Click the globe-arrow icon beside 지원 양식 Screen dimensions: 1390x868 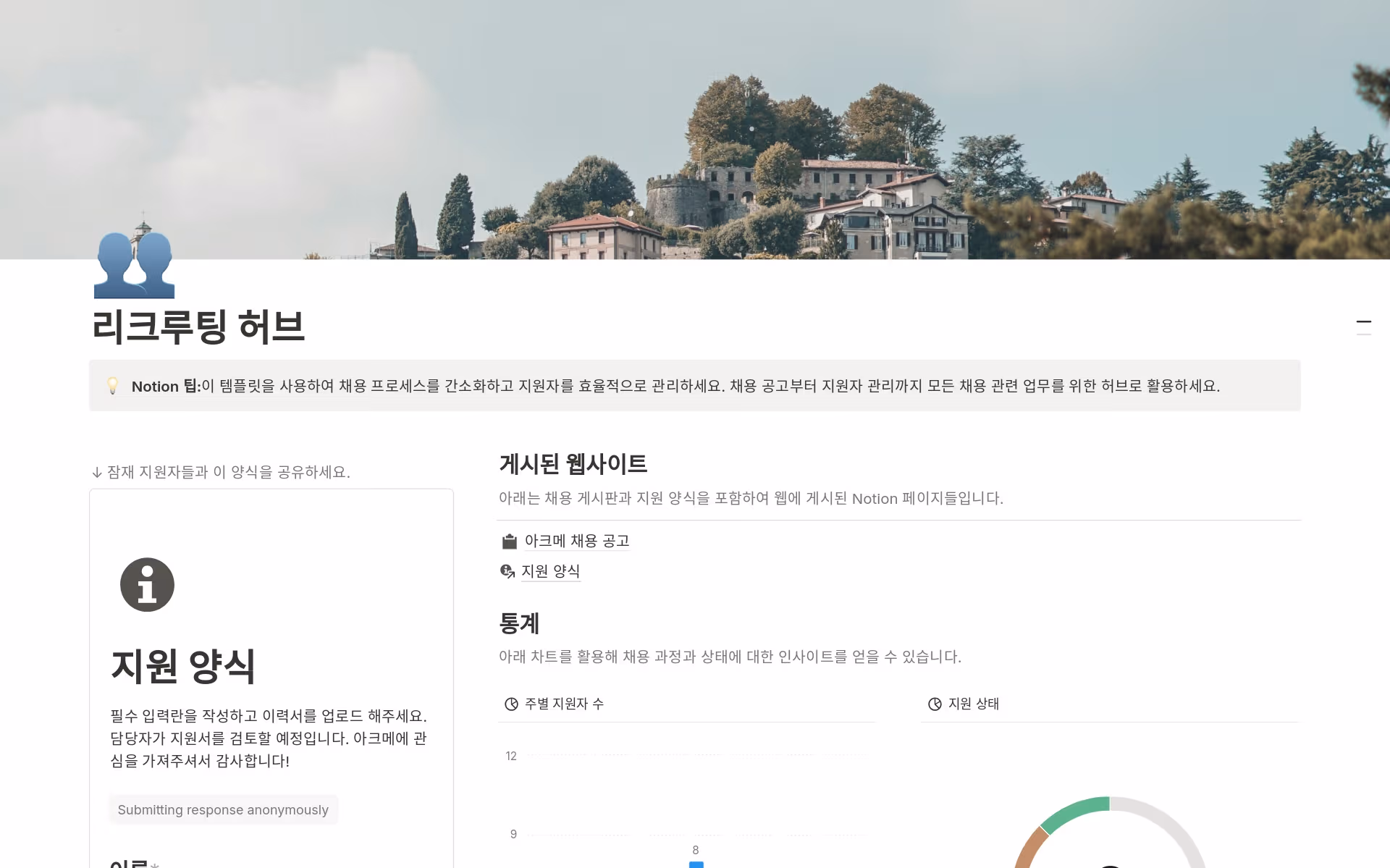[x=507, y=571]
